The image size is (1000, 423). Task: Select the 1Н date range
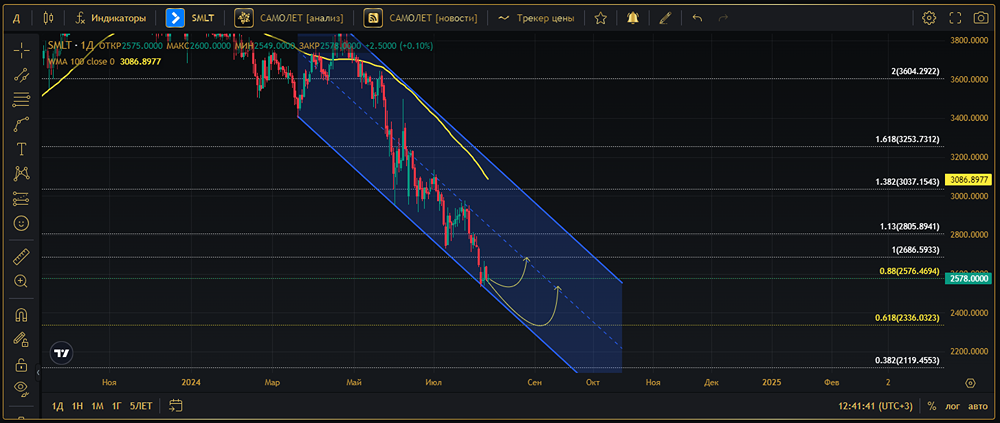tap(77, 406)
